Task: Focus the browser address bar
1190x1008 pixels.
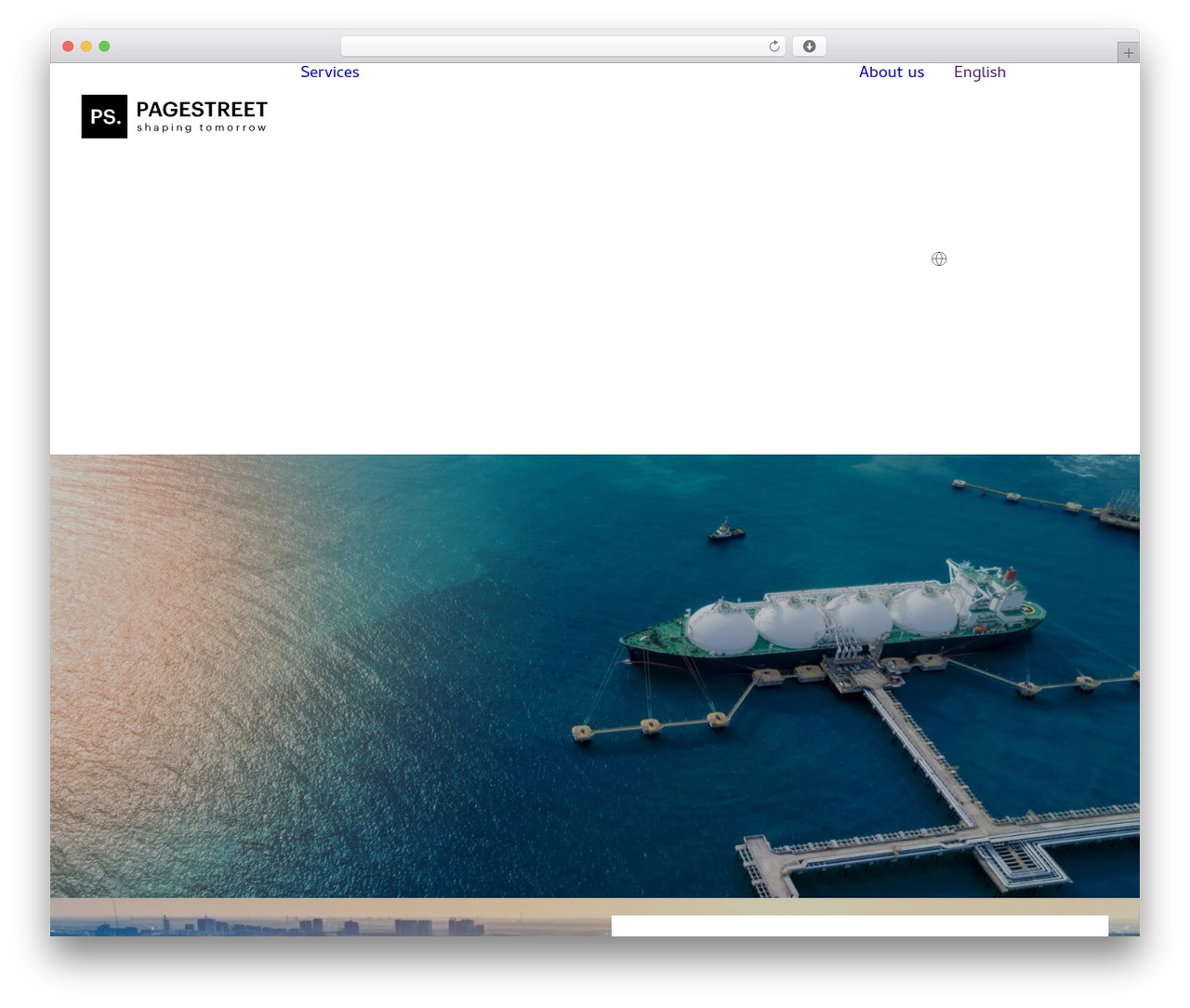Action: 563,46
